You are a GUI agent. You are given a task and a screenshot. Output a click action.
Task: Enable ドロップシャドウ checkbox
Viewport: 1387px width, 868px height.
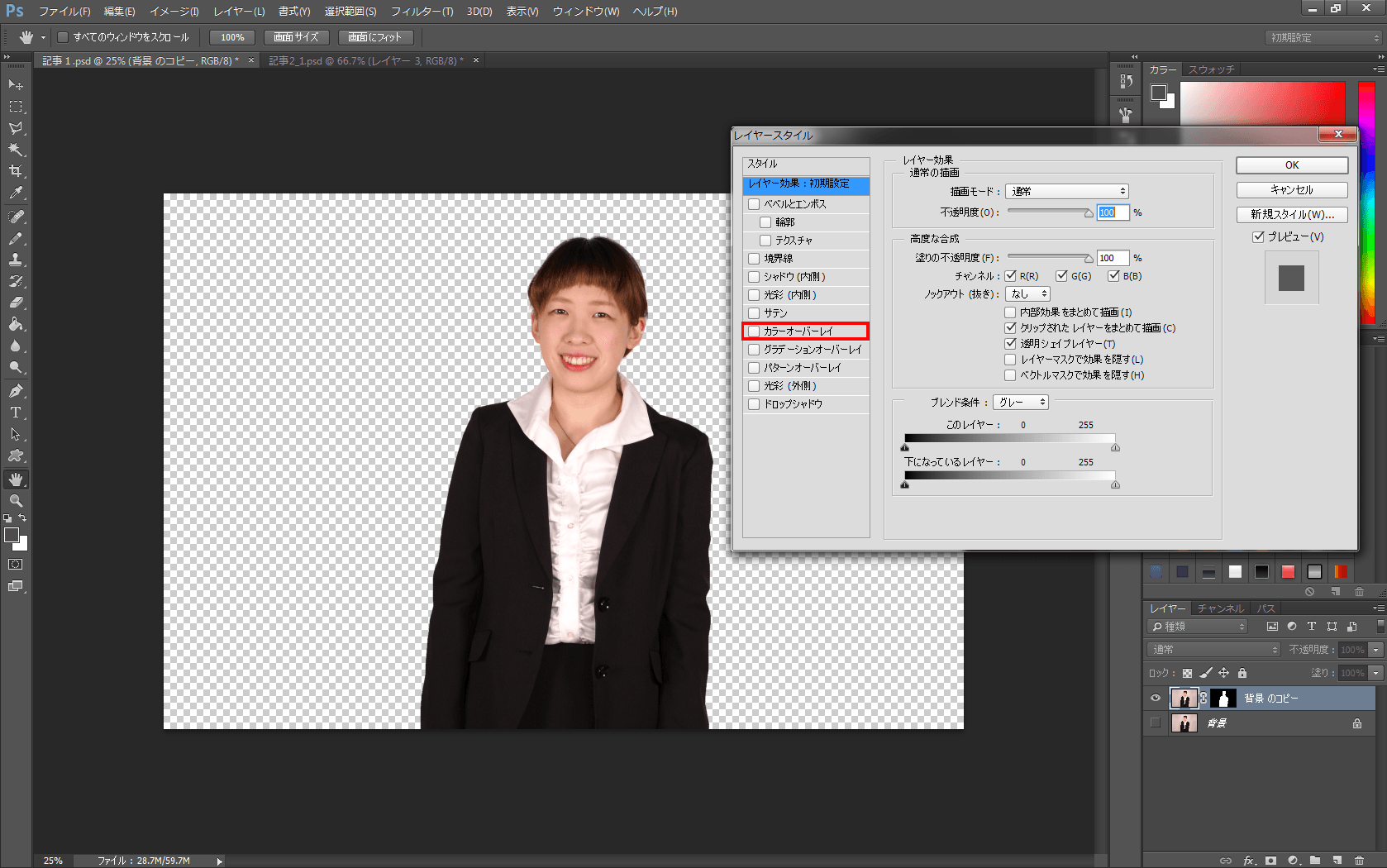[754, 404]
